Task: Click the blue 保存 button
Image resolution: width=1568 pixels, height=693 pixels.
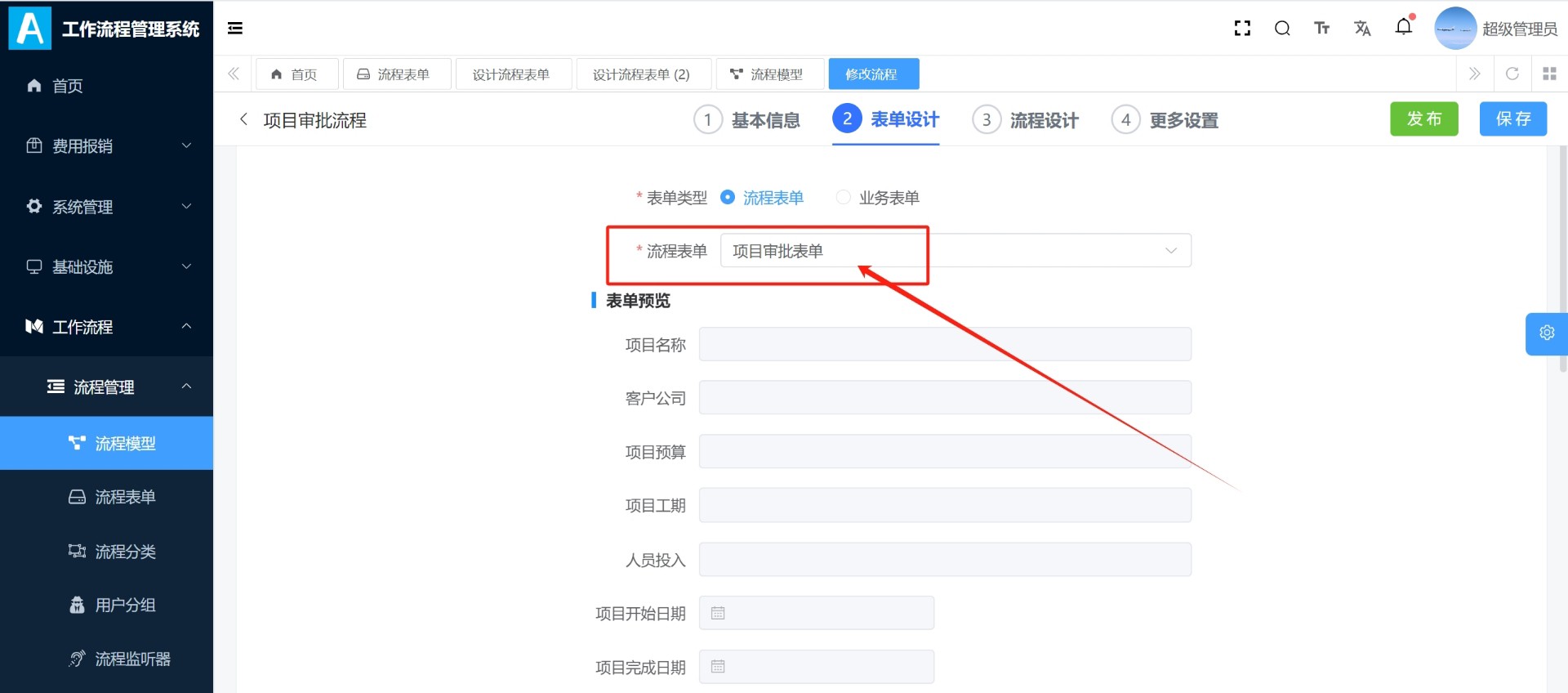Action: click(1513, 119)
